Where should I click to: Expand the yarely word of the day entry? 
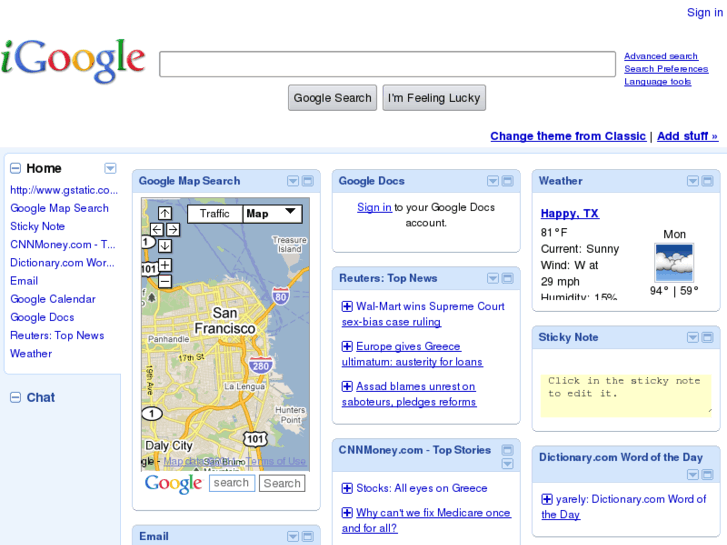[547, 499]
